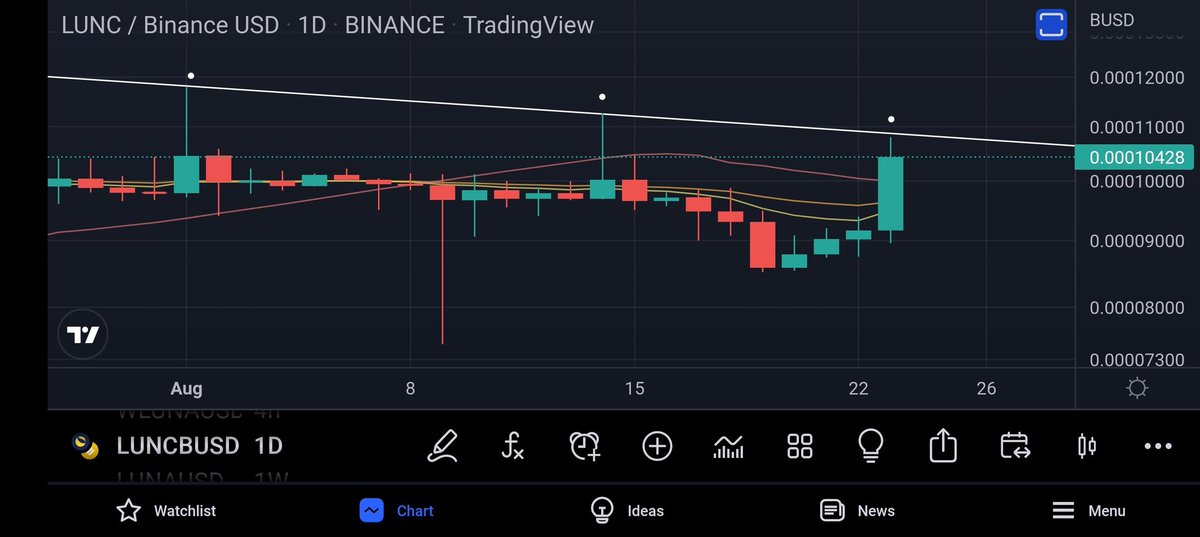1200x537 pixels.
Task: Tap the white dot marker above latest candle
Action: [891, 120]
